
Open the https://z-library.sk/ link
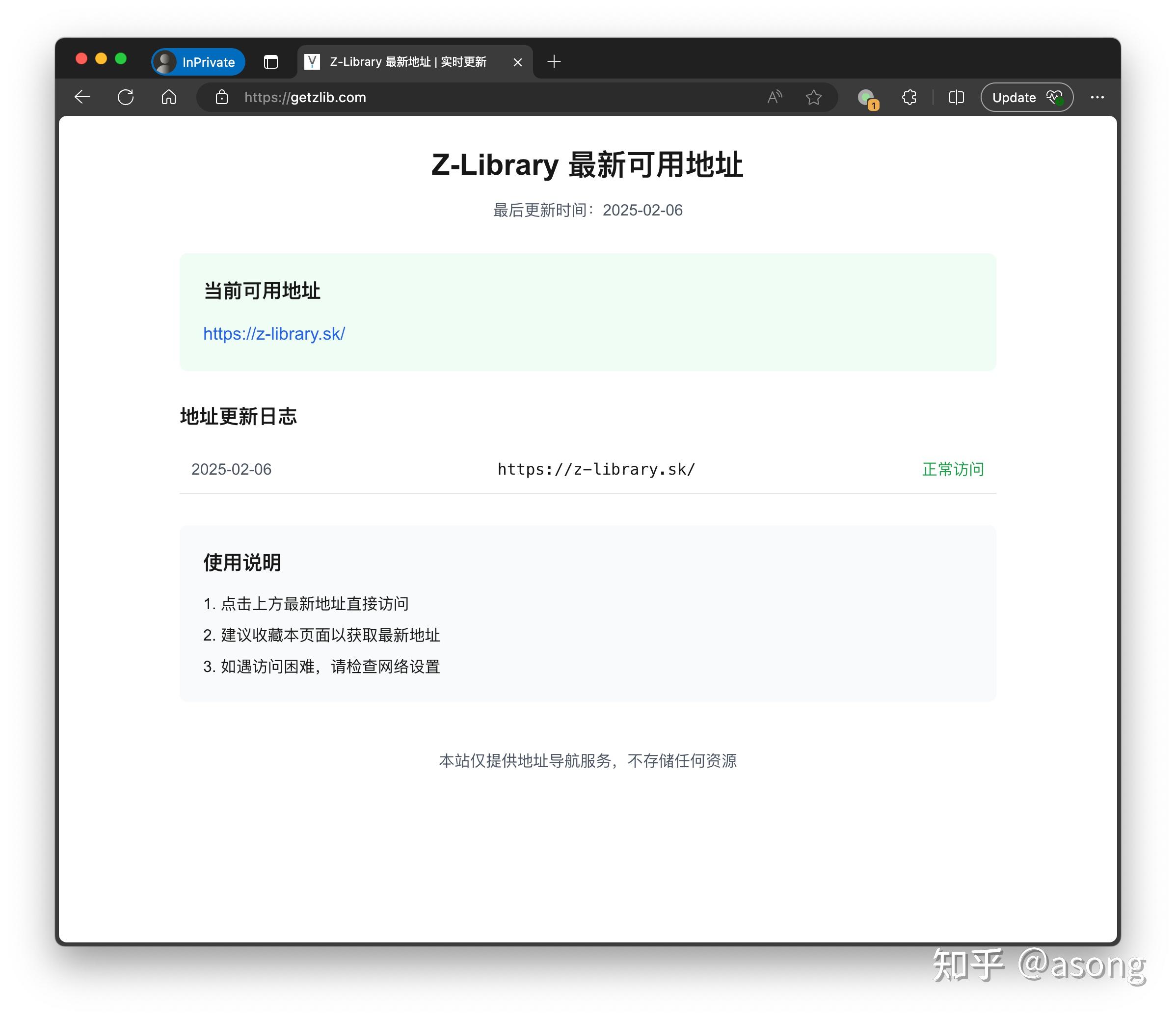(x=274, y=334)
